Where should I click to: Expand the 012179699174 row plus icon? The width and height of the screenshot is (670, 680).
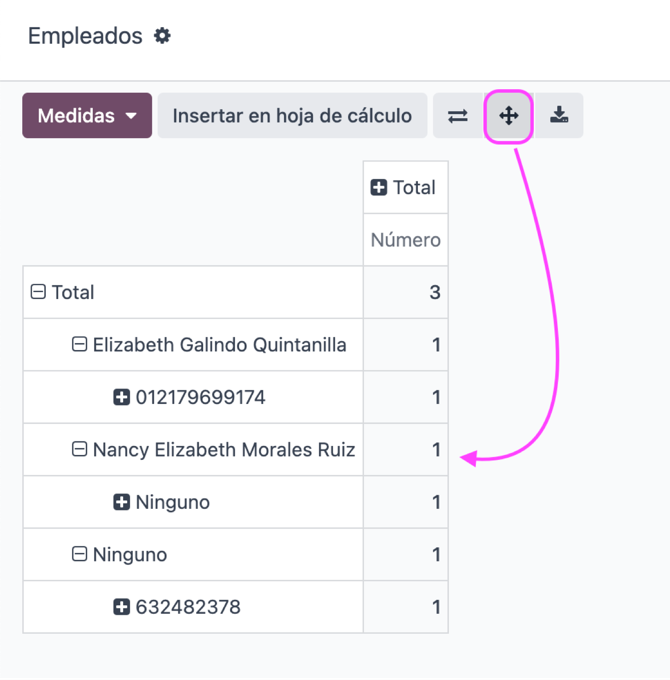point(121,397)
